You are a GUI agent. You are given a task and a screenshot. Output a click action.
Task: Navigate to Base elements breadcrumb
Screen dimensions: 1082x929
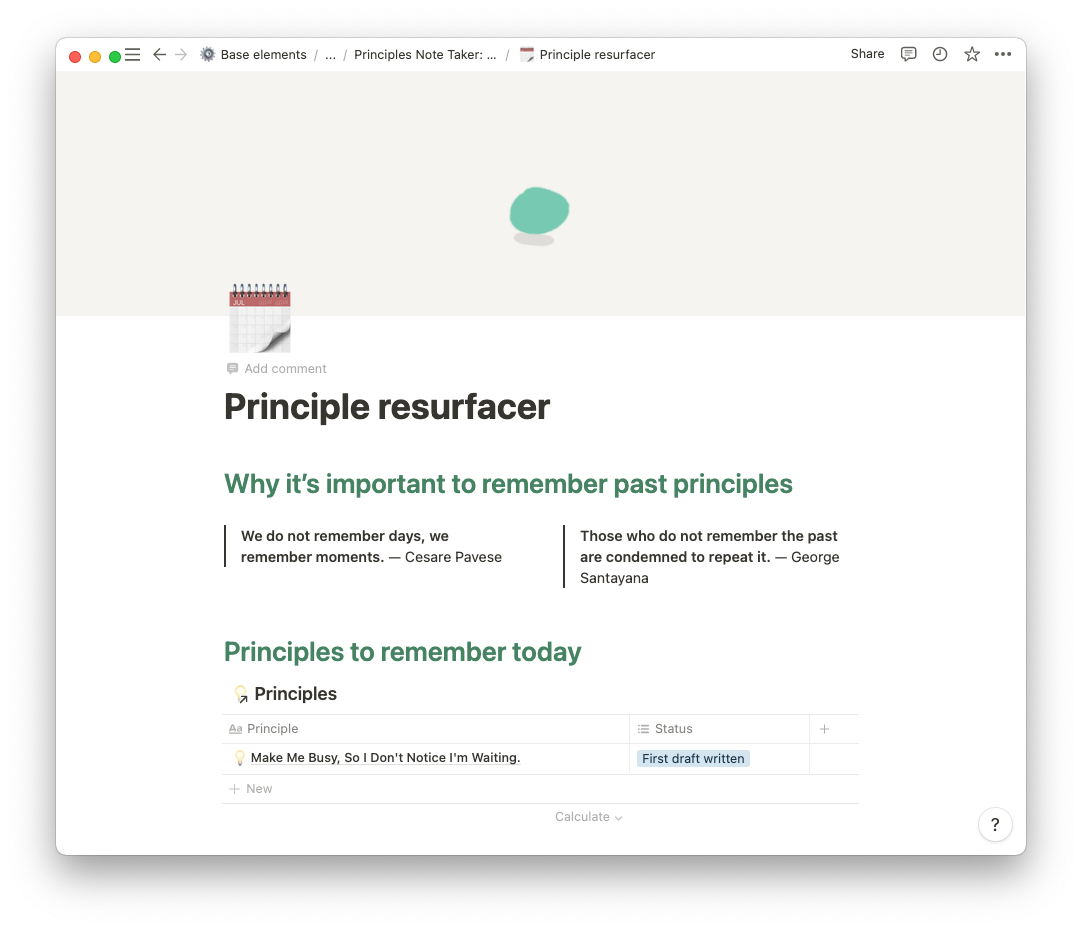(263, 55)
